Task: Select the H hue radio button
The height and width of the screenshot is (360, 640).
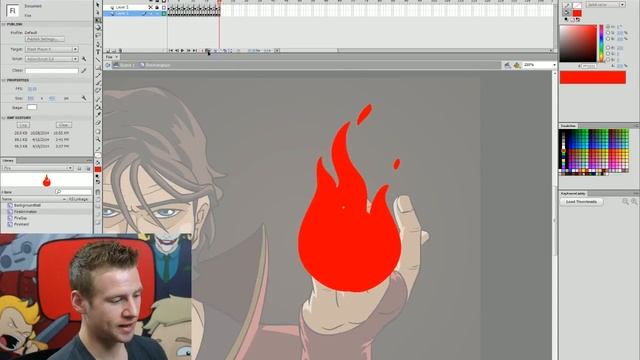Action: tap(608, 27)
